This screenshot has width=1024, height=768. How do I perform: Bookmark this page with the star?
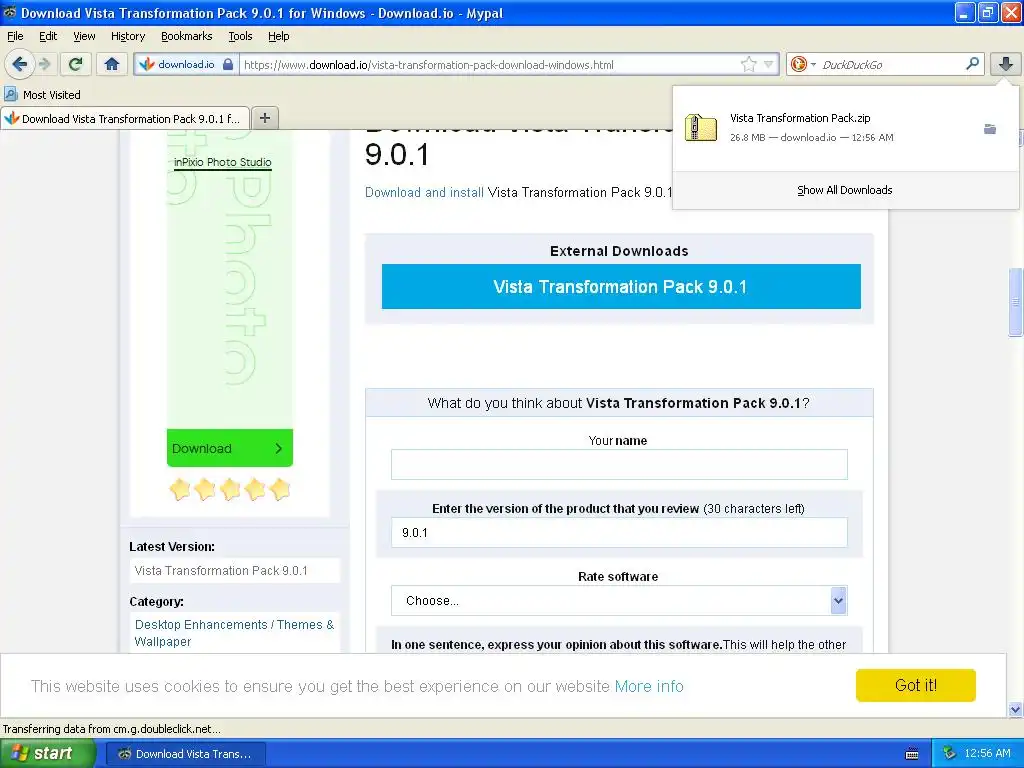748,64
